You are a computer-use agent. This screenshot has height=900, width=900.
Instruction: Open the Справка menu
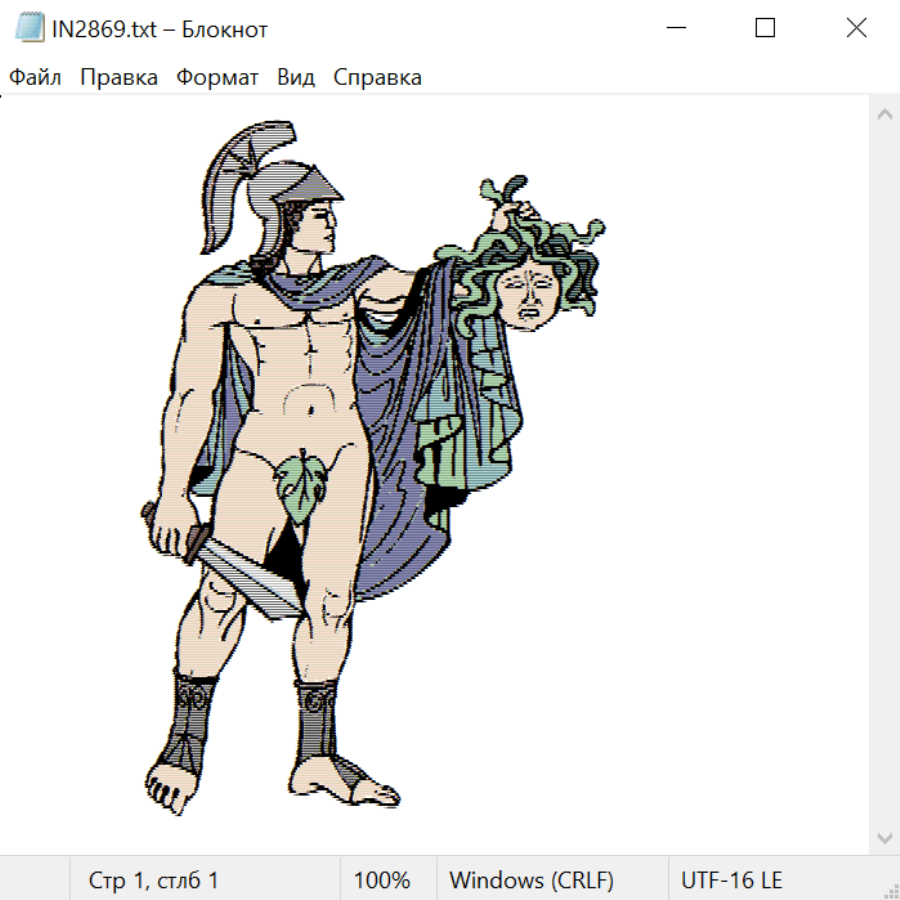[x=377, y=78]
